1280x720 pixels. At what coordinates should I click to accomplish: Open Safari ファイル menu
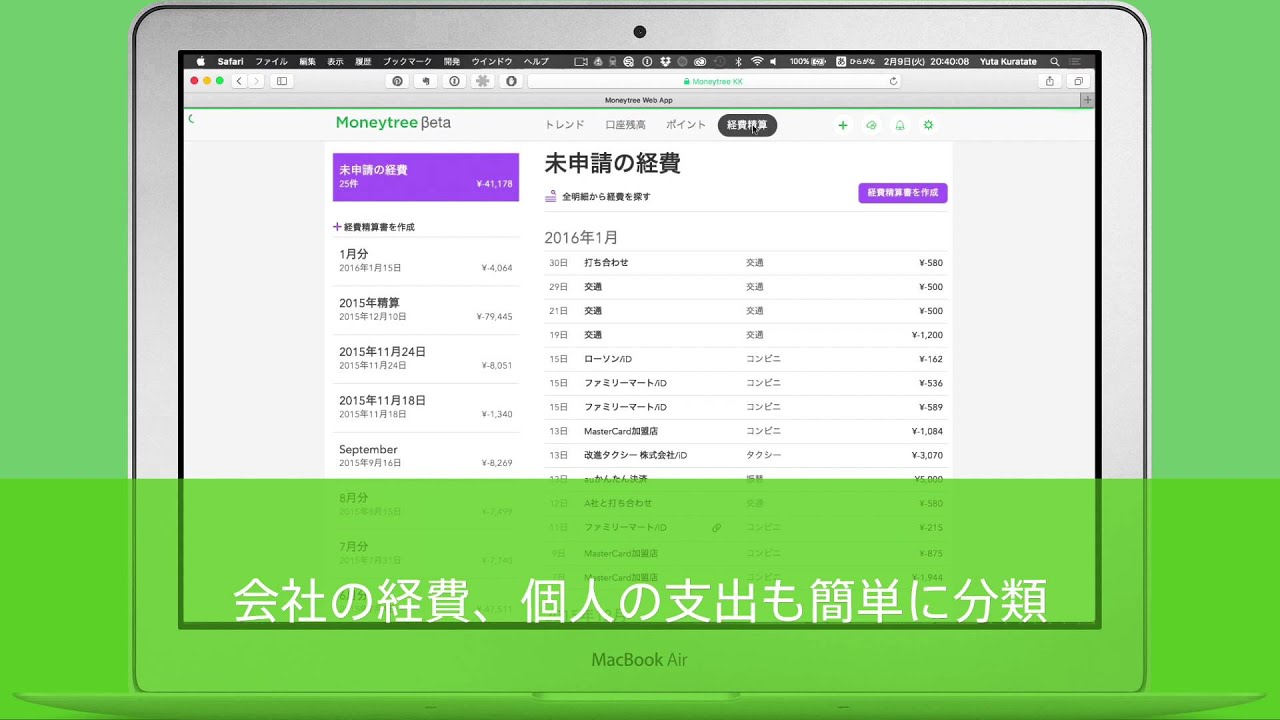[x=271, y=61]
